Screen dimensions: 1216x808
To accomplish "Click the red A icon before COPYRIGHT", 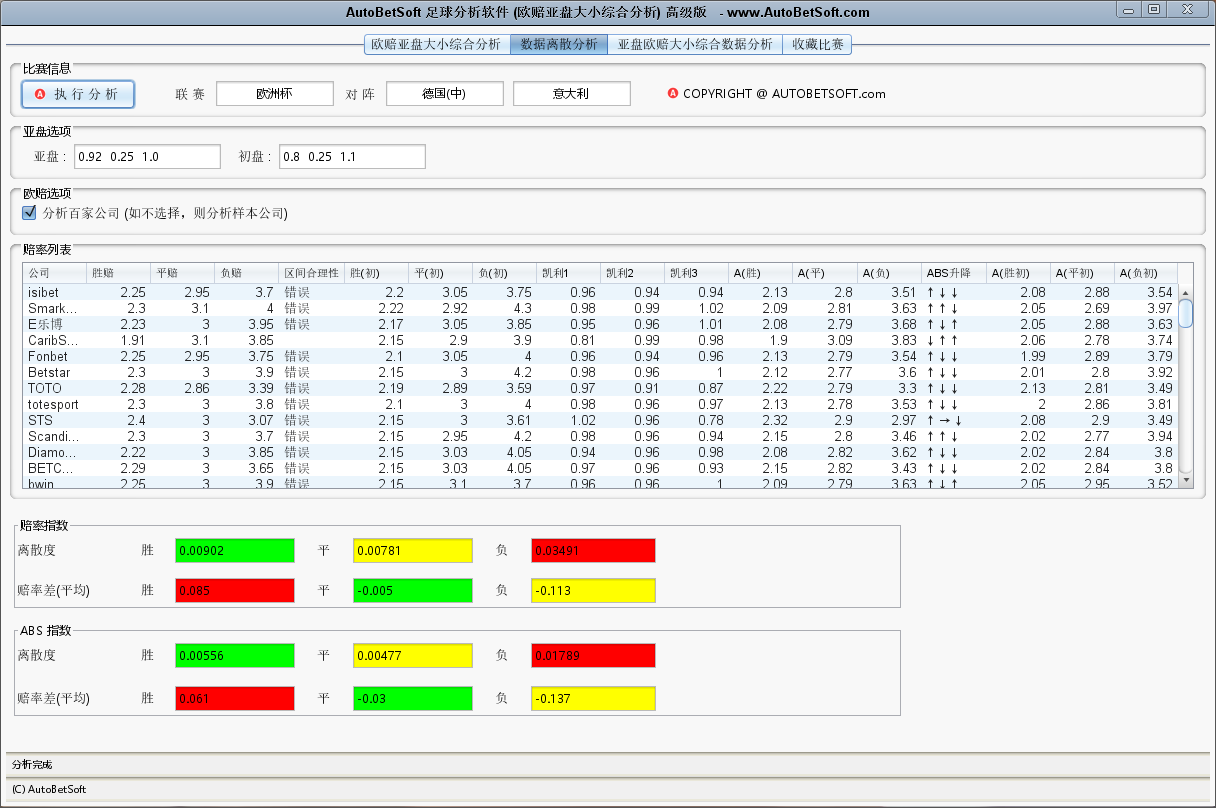I will coord(673,93).
